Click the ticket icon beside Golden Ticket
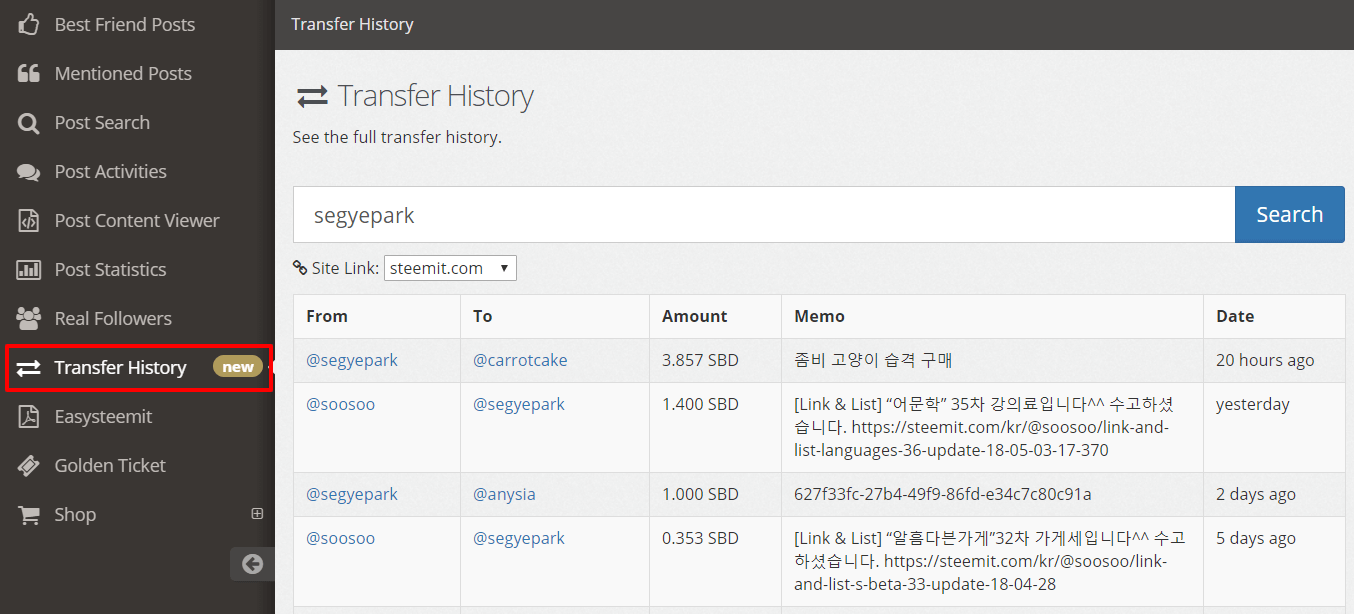This screenshot has height=614, width=1354. coord(29,466)
